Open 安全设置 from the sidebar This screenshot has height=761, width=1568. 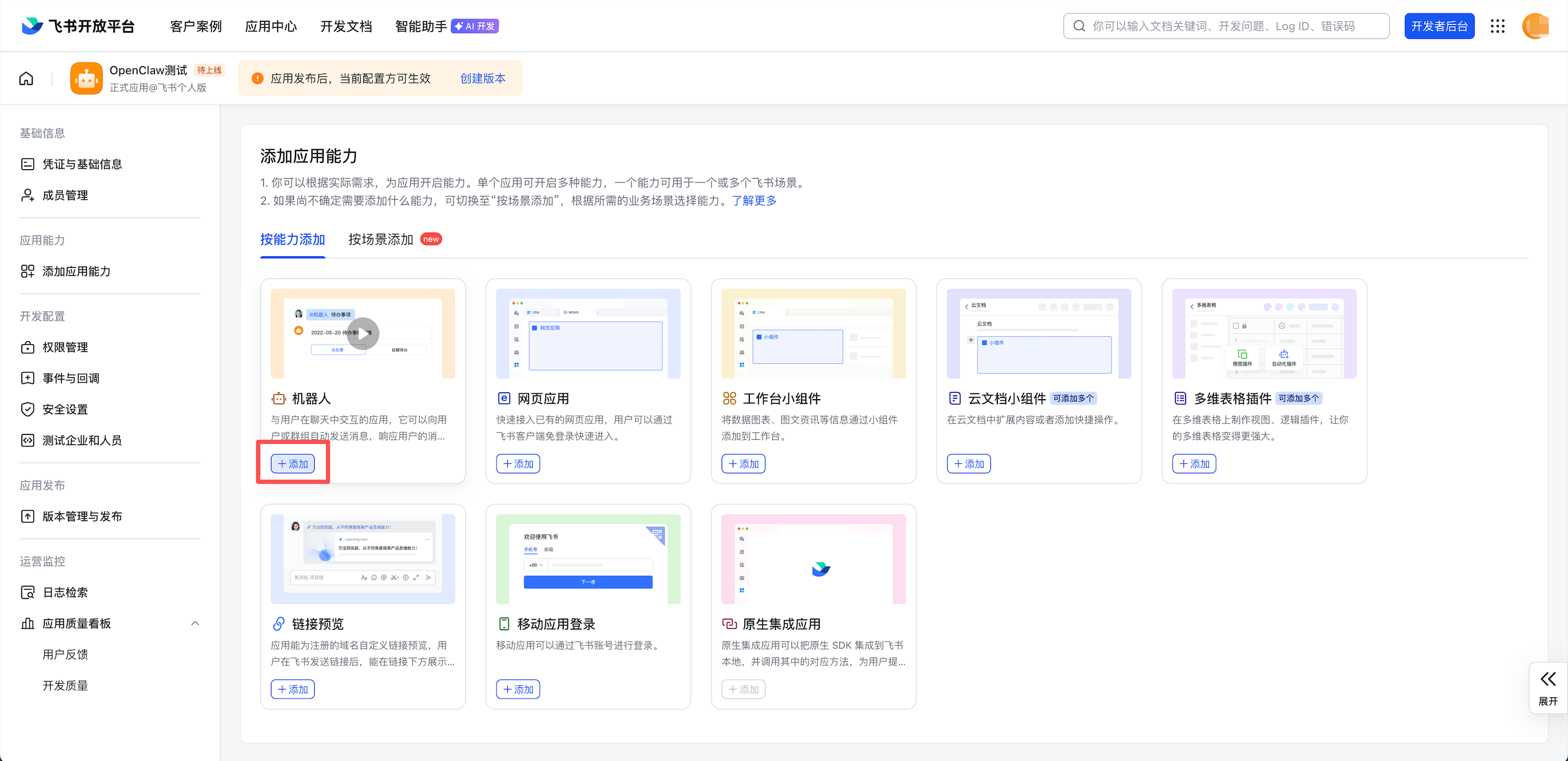(x=65, y=409)
